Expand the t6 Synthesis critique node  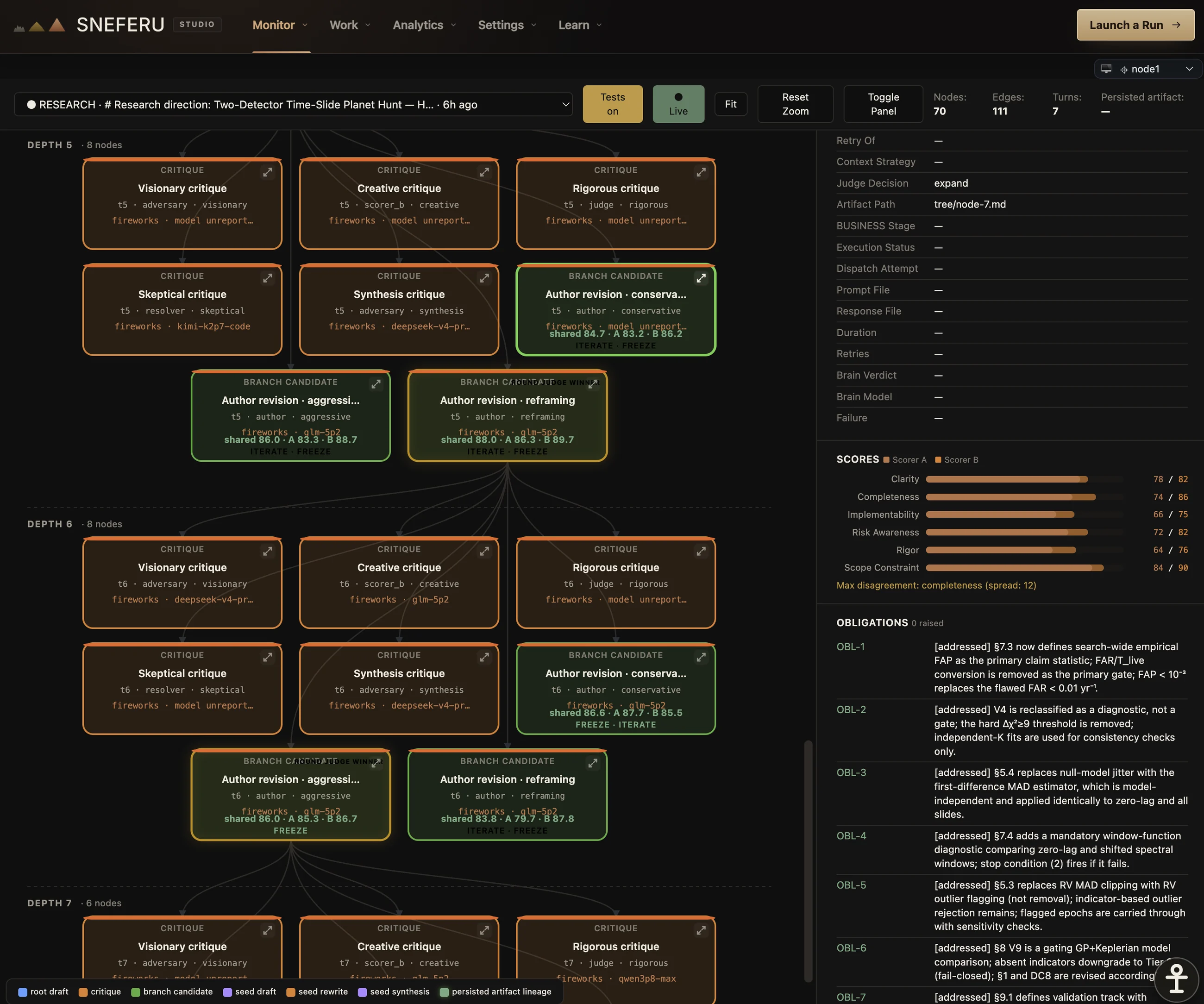tap(484, 657)
